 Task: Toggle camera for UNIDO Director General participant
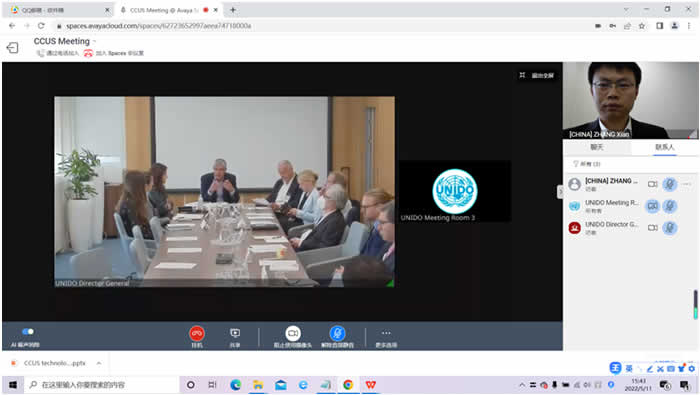click(653, 228)
